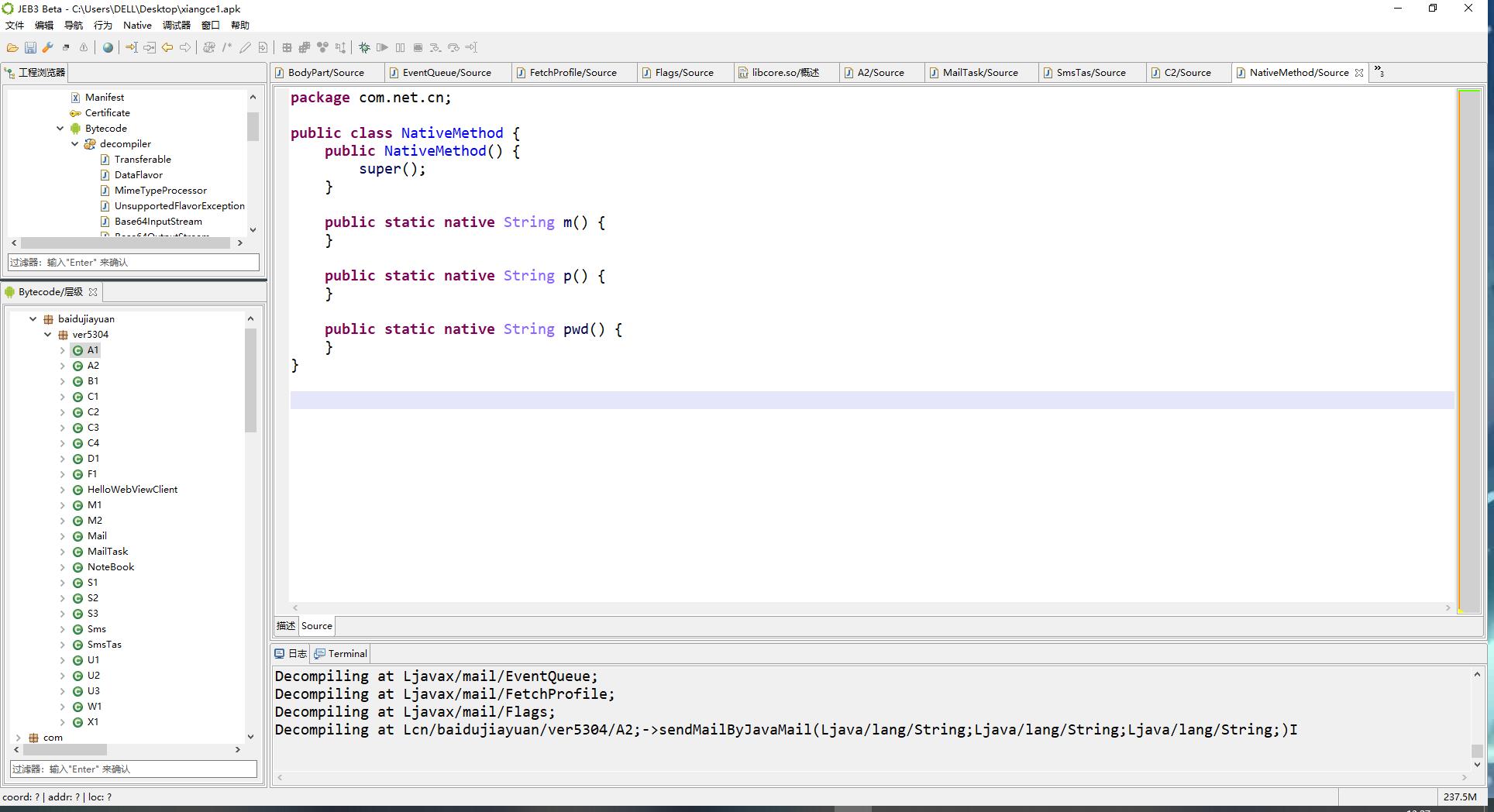Click NativeMethod class name in code

click(452, 133)
